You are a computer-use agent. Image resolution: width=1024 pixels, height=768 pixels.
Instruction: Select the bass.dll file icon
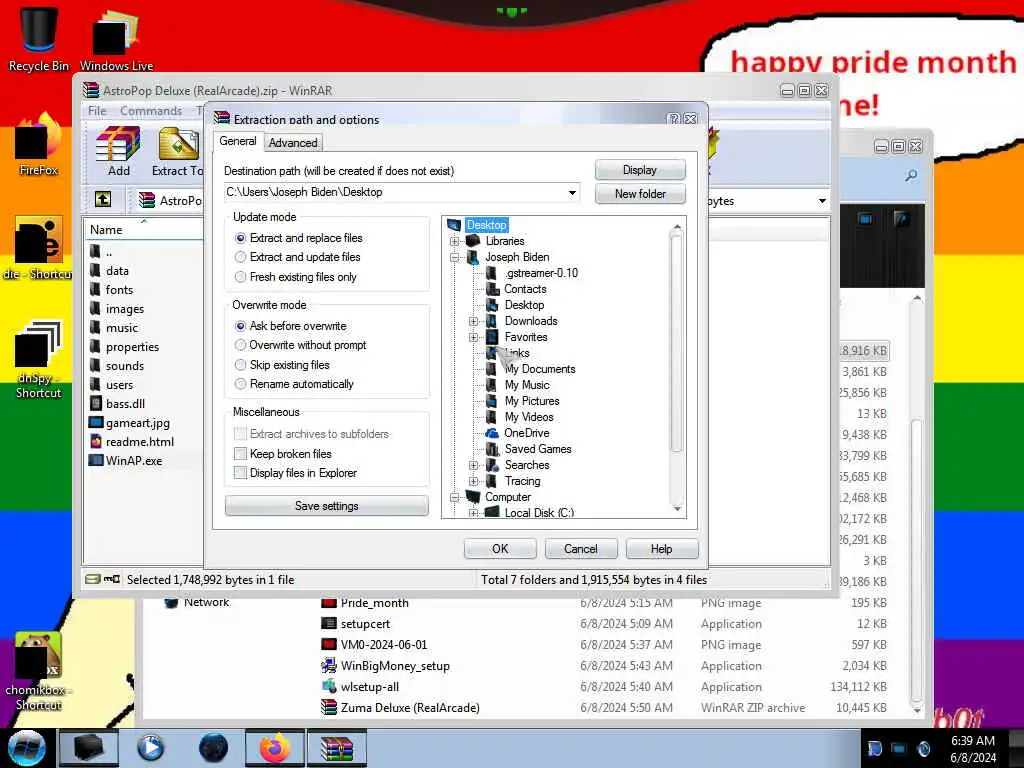tap(95, 404)
